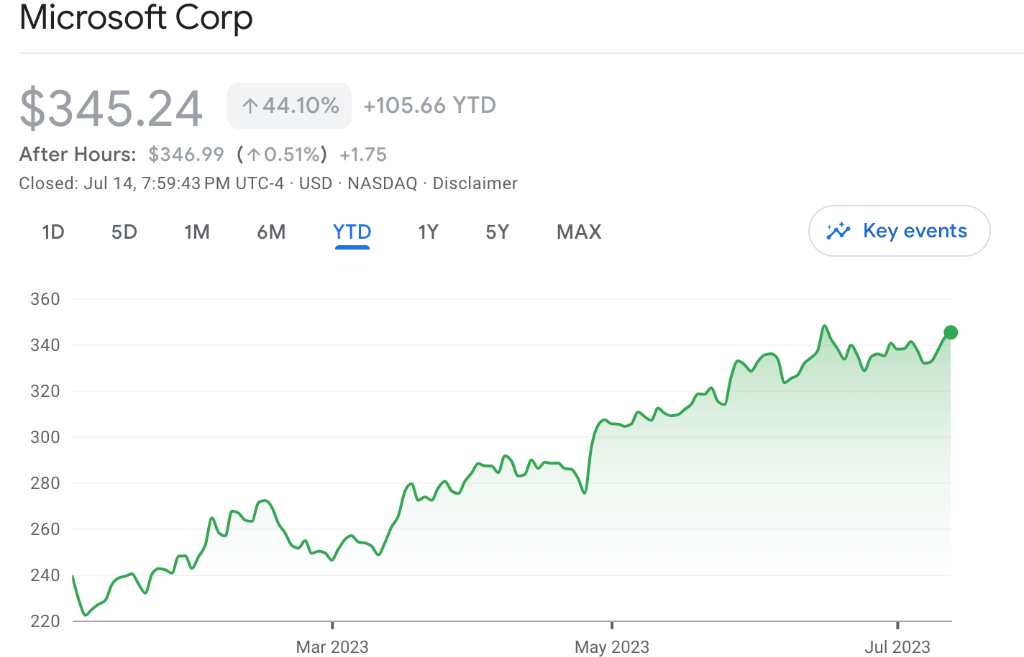Click the May 2023 axis marker

tap(612, 647)
